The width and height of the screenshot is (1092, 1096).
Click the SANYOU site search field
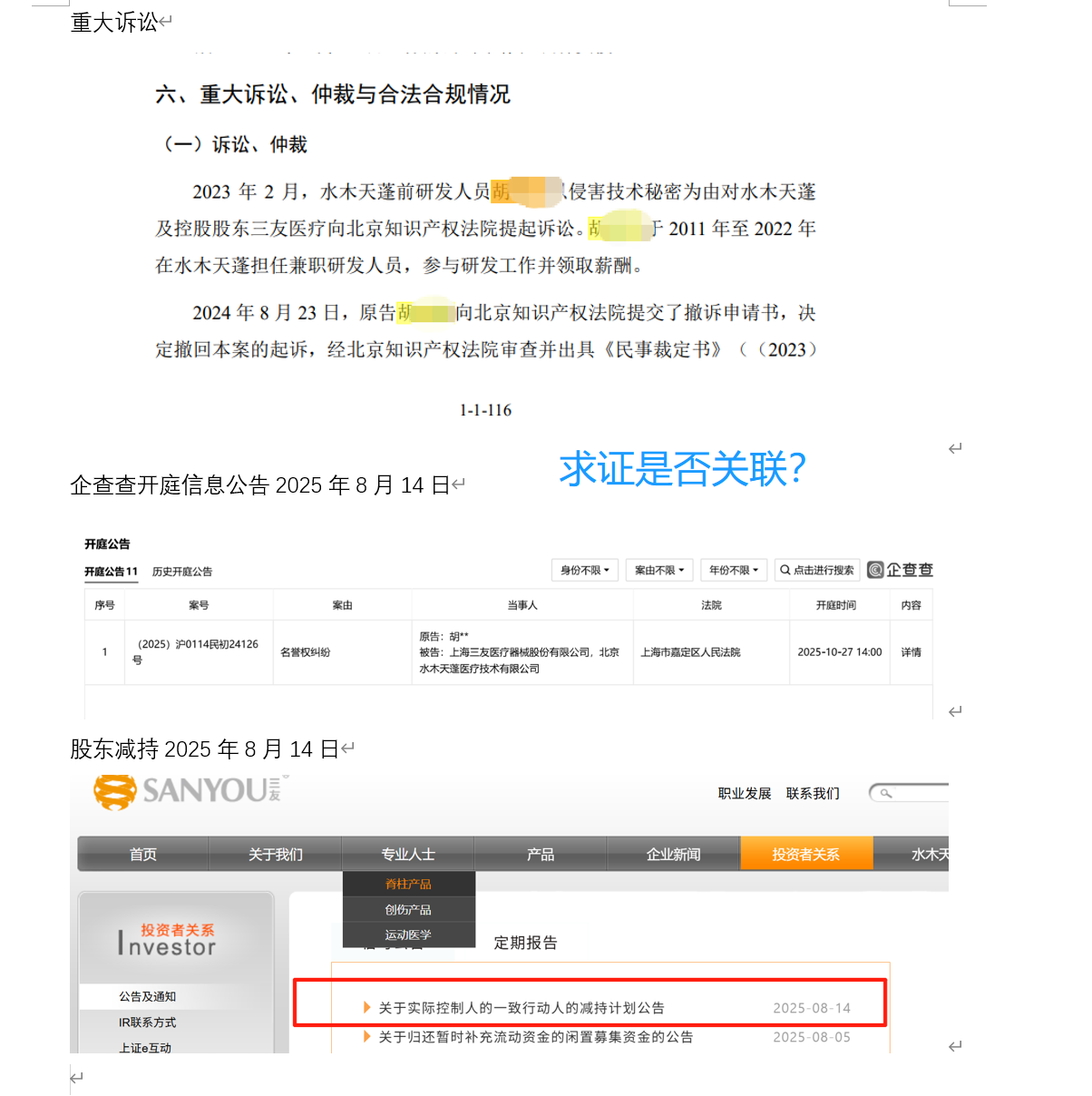909,793
